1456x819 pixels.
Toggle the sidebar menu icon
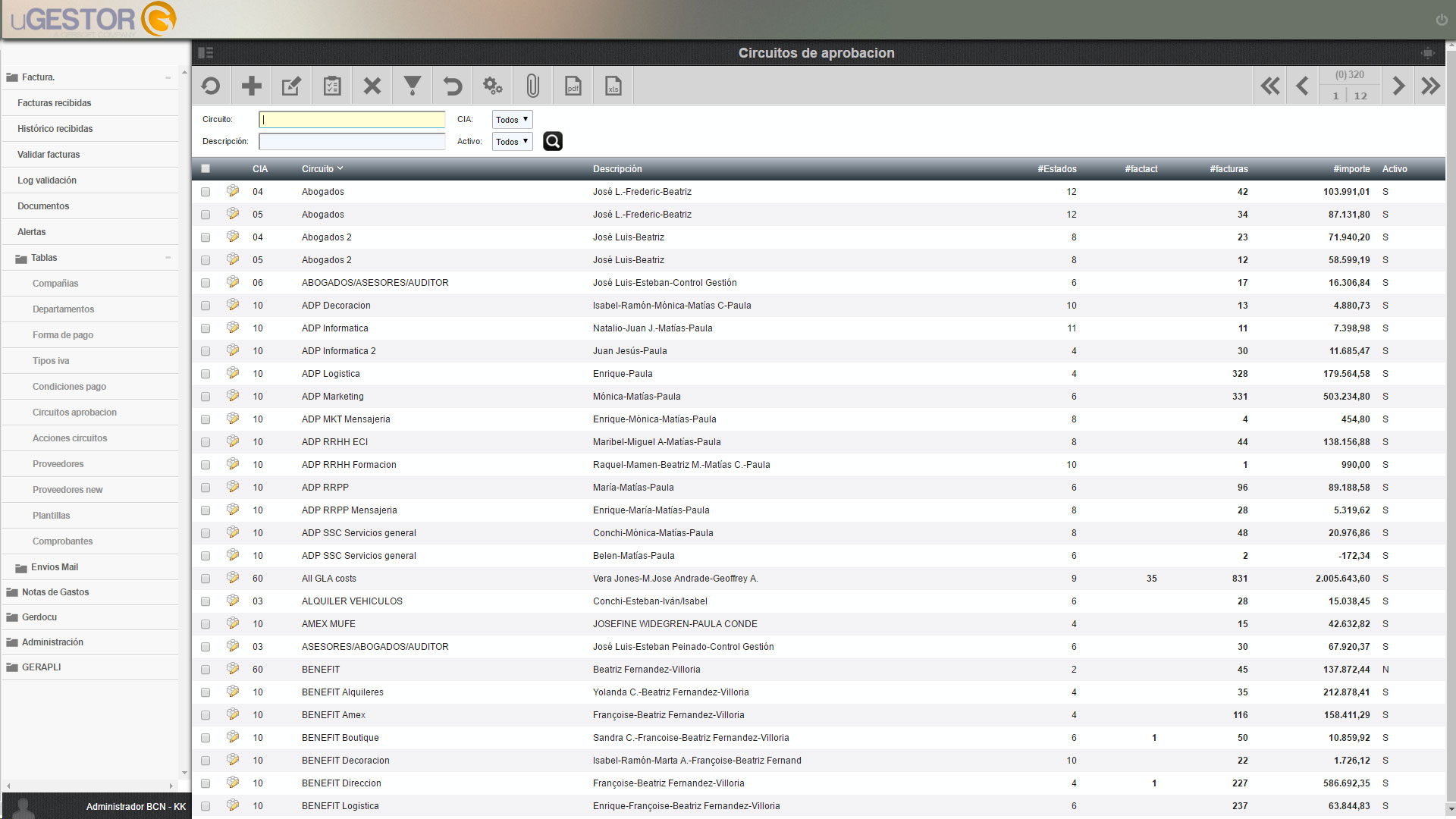206,52
